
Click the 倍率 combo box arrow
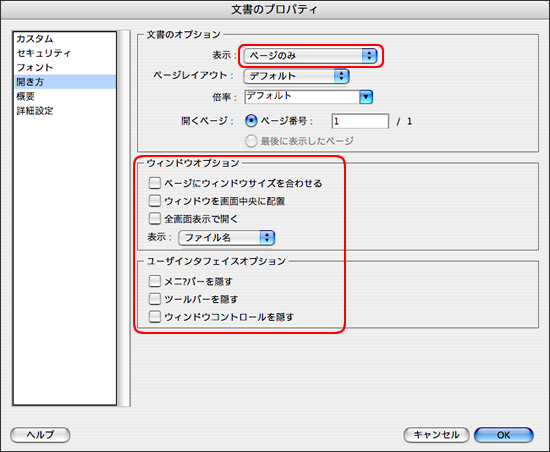tap(366, 97)
